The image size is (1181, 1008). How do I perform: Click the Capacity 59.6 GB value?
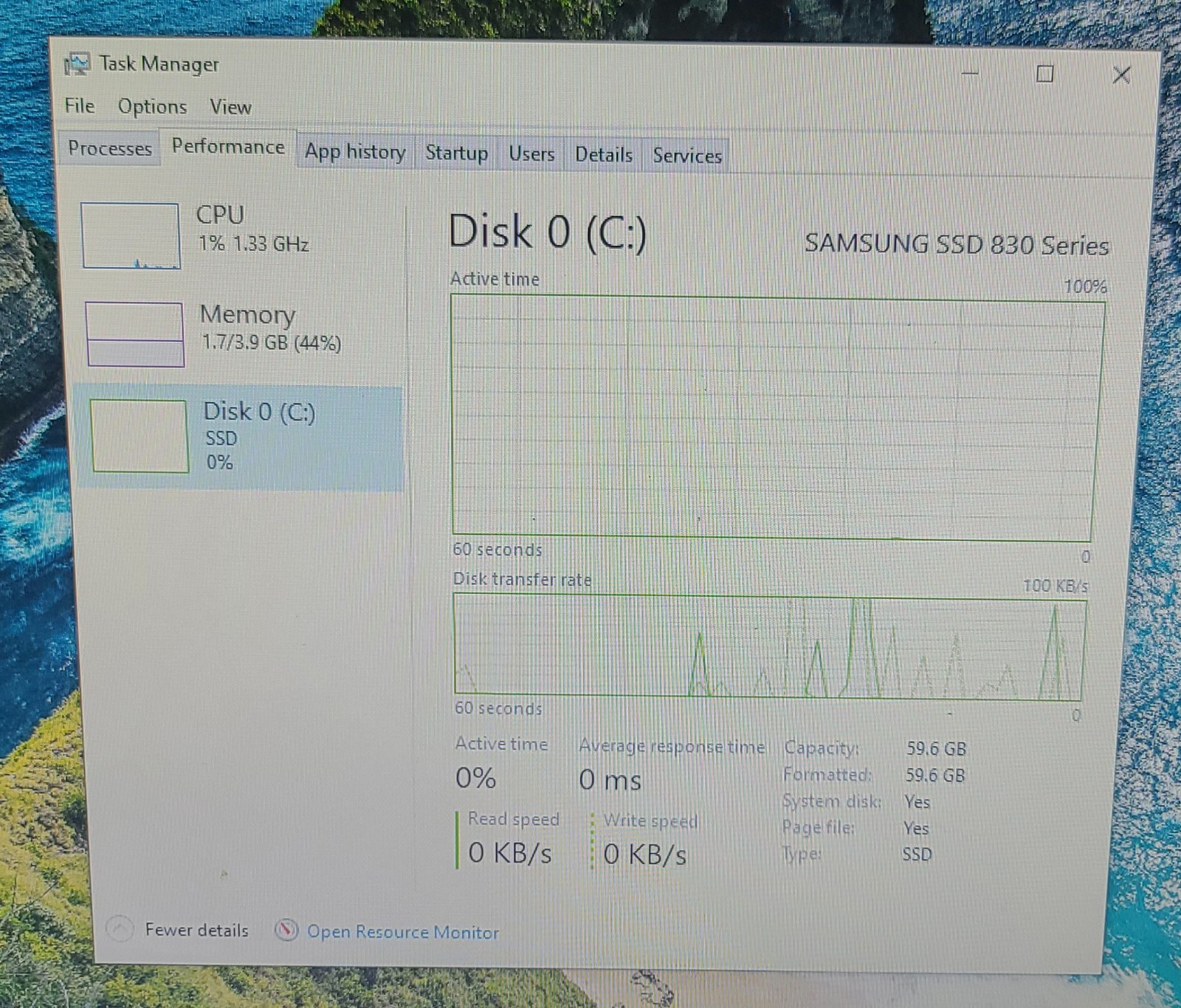pyautogui.click(x=936, y=748)
